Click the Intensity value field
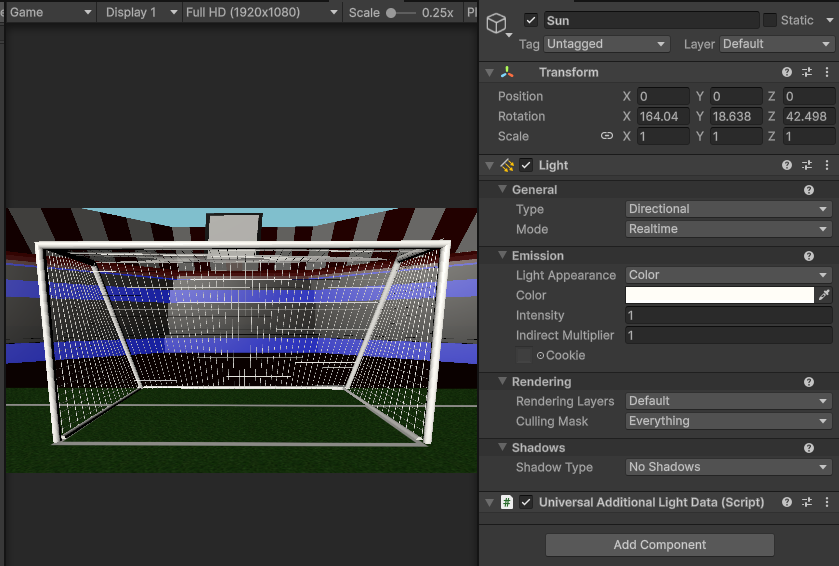This screenshot has height=566, width=839. [728, 315]
